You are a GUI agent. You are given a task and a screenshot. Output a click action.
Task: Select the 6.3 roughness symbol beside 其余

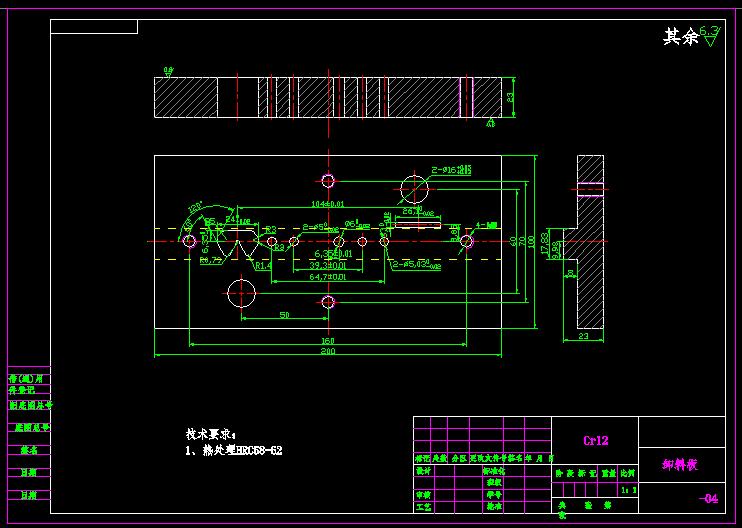coord(710,35)
